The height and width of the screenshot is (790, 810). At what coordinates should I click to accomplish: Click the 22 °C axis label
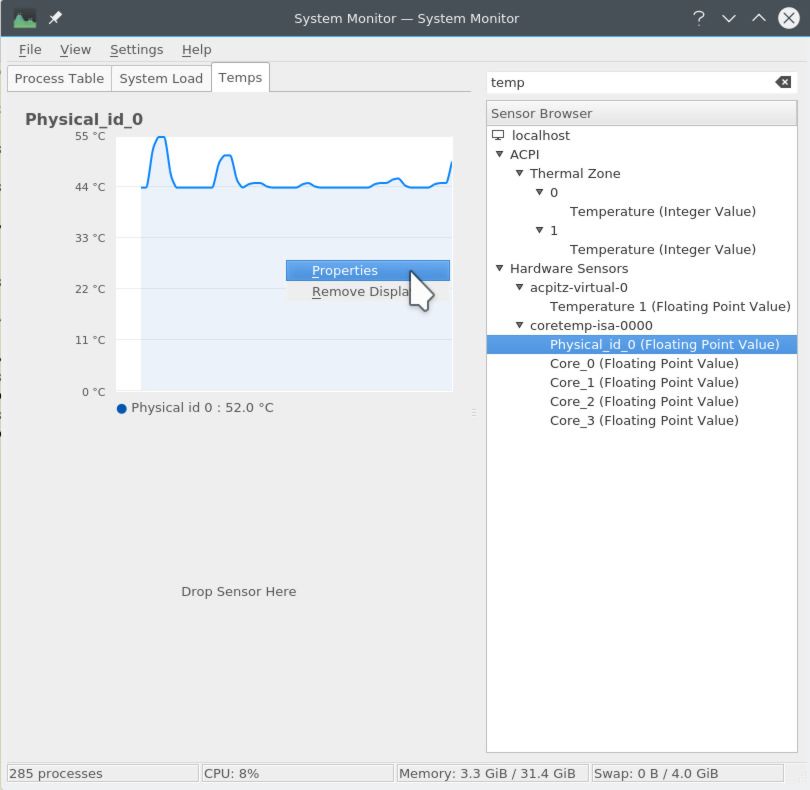(90, 289)
